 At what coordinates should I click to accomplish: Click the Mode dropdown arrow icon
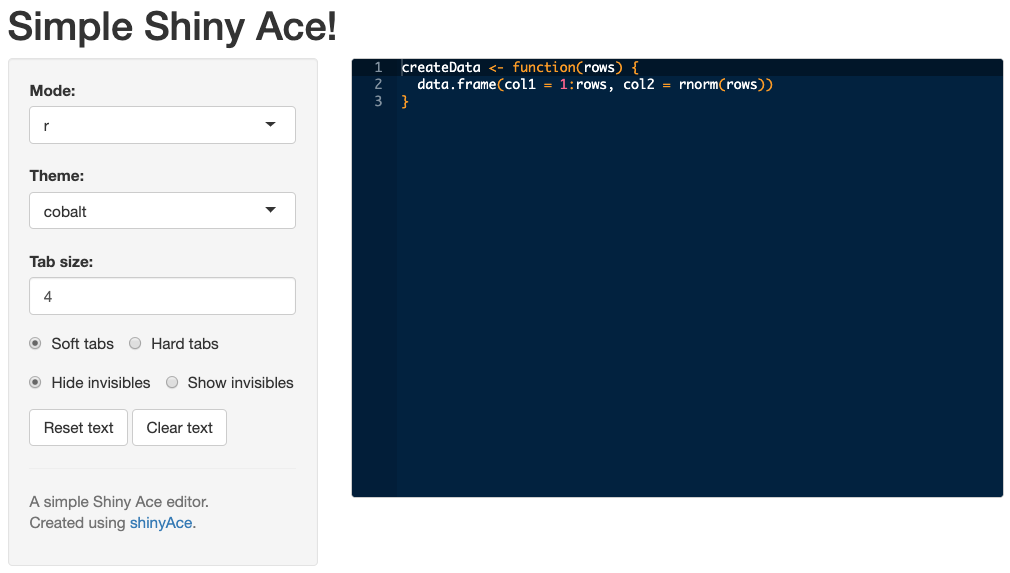[271, 124]
